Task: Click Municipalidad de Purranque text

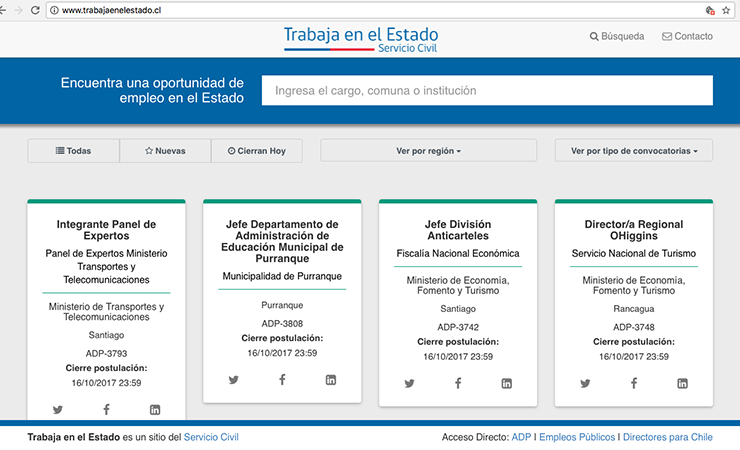Action: click(282, 276)
